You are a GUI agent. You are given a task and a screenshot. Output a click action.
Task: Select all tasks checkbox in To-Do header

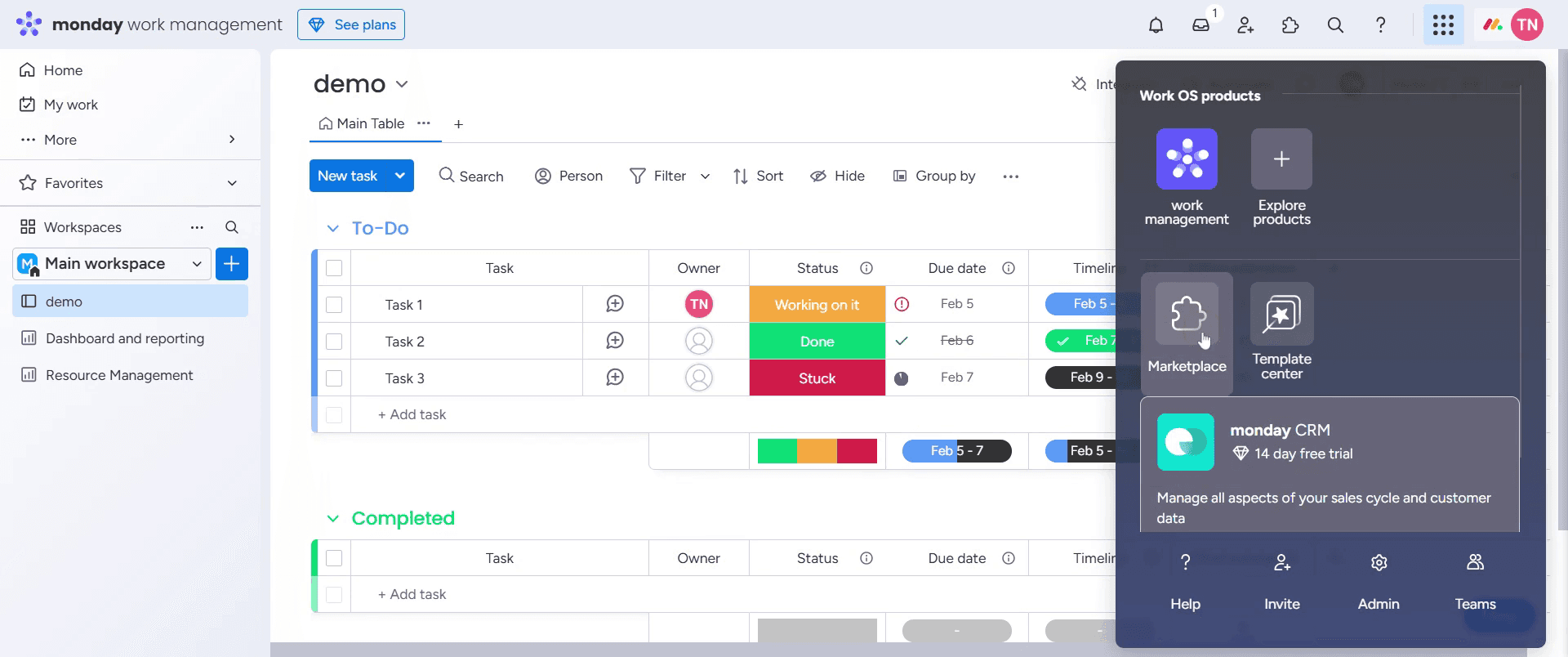(x=334, y=268)
